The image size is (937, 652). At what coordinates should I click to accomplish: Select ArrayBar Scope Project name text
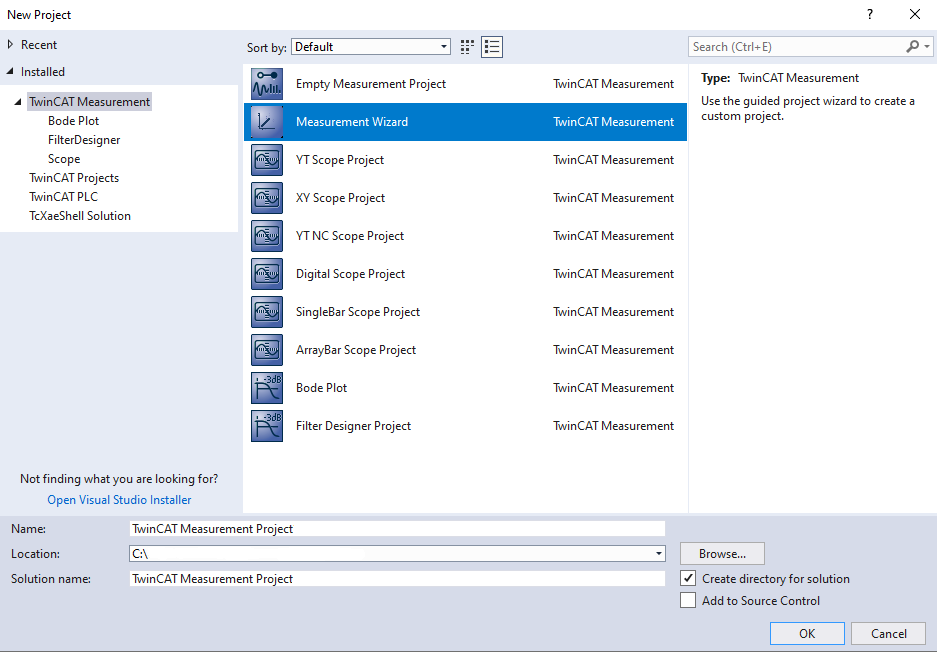pyautogui.click(x=356, y=350)
